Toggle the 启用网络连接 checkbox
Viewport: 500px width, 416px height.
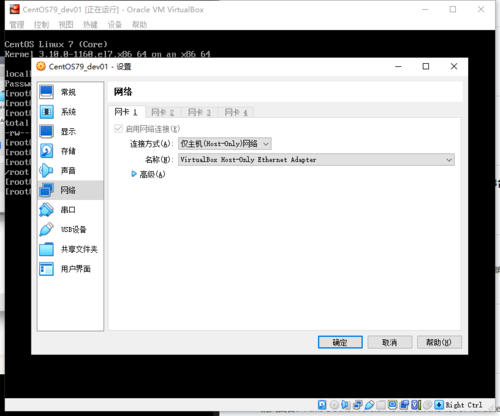(118, 129)
